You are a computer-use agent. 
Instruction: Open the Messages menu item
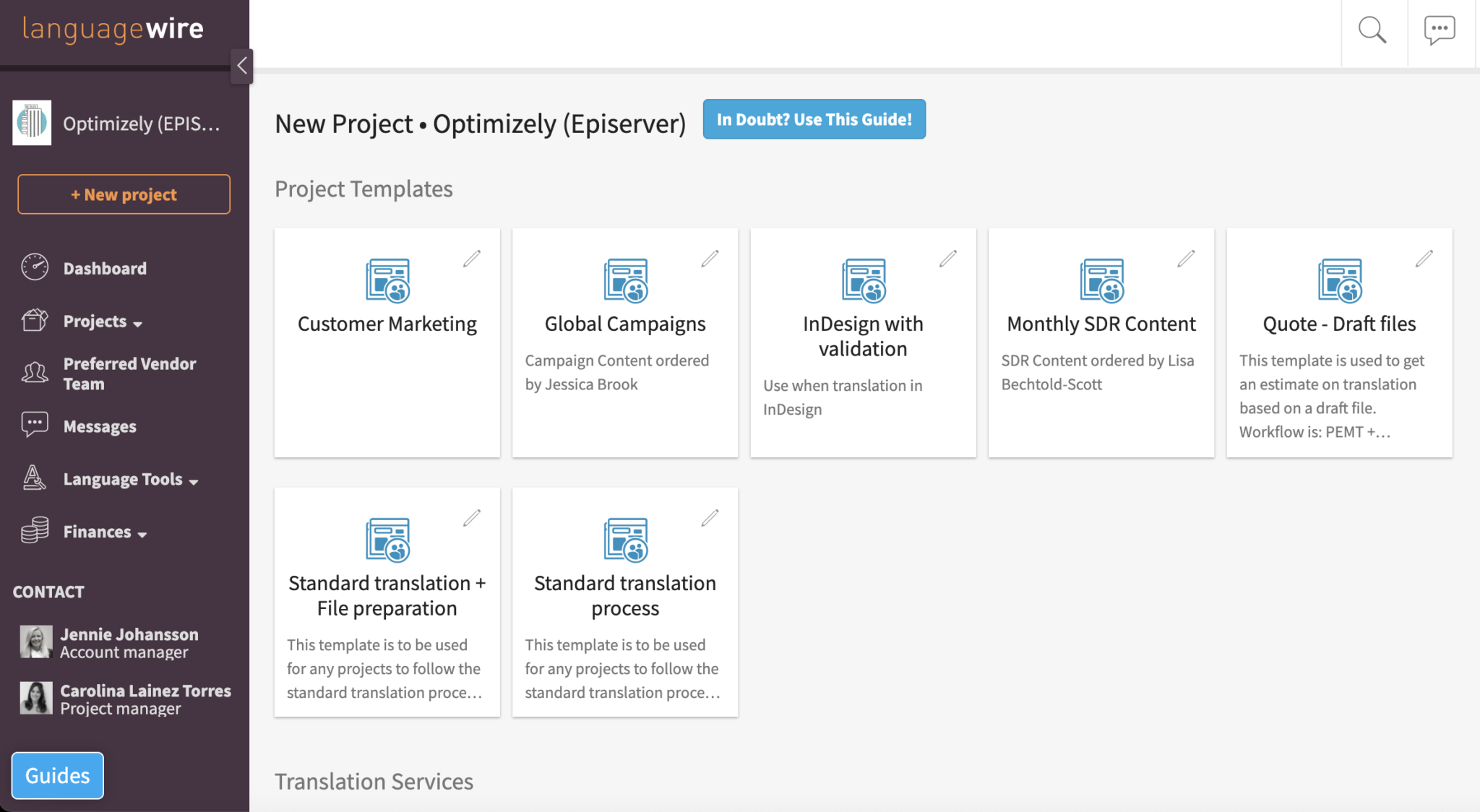click(100, 427)
